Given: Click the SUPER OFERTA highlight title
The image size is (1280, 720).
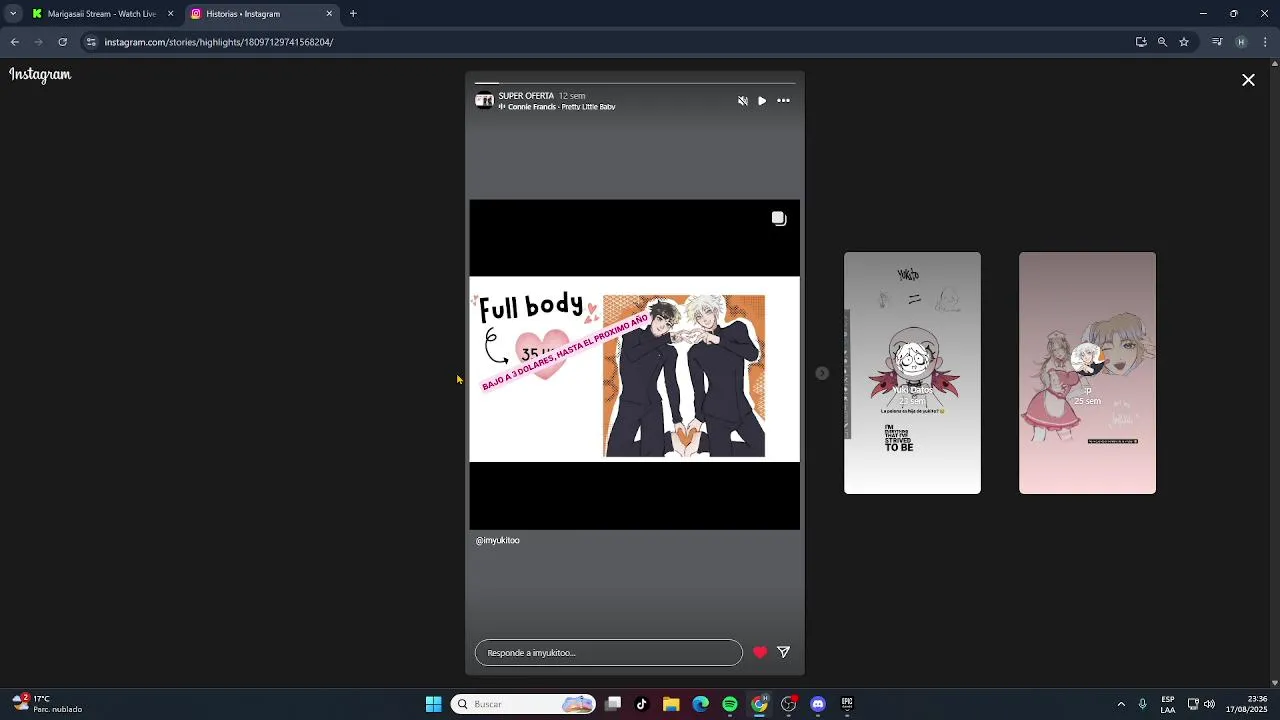Looking at the screenshot, I should (x=526, y=96).
